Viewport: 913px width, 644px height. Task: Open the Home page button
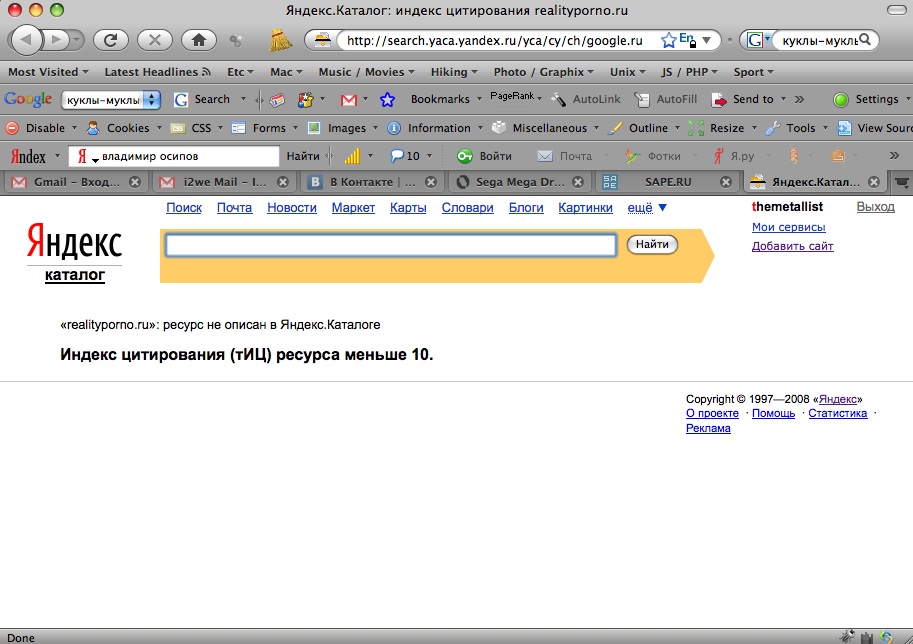point(199,40)
